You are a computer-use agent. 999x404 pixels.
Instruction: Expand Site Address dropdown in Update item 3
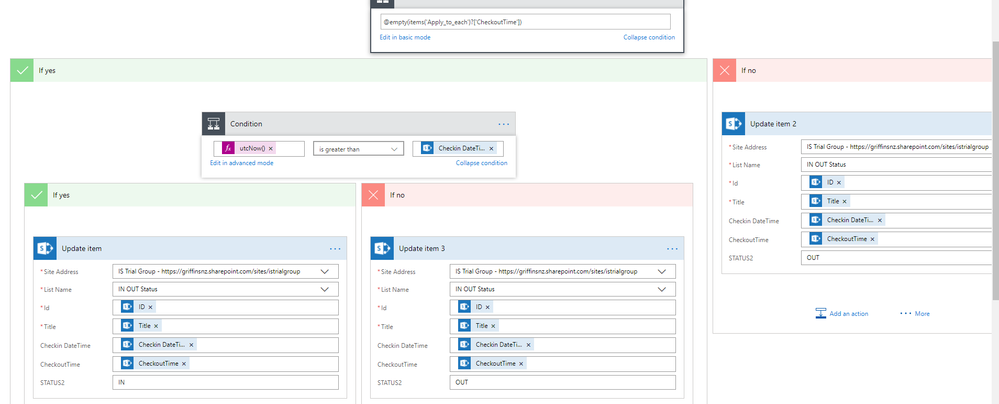(x=662, y=271)
